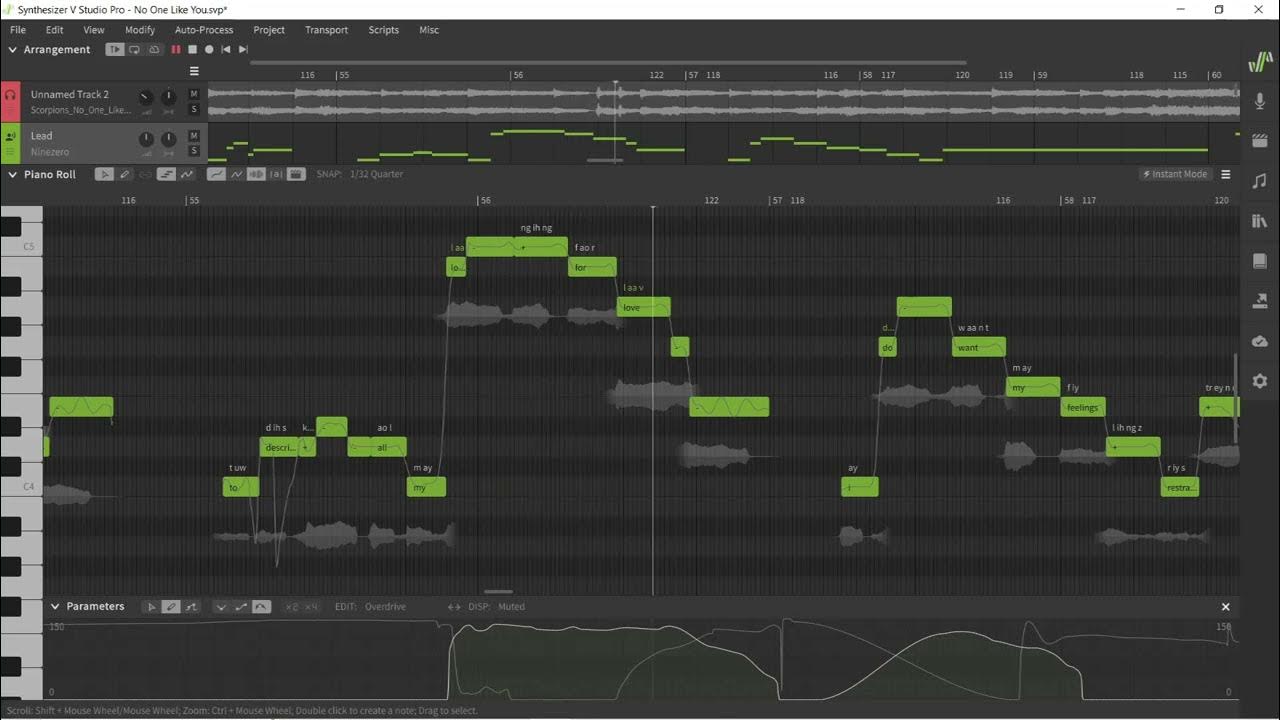Screen dimensions: 1280x720
Task: Open the Render export panel
Action: [x=1260, y=301]
